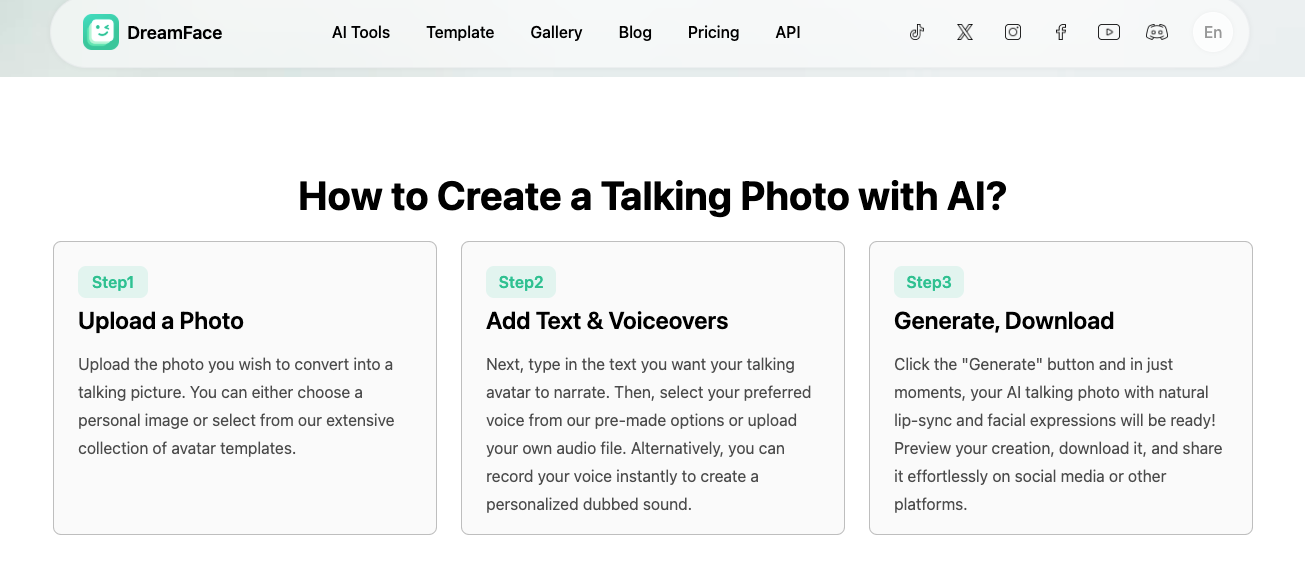Open the YouTube channel icon

(1108, 32)
